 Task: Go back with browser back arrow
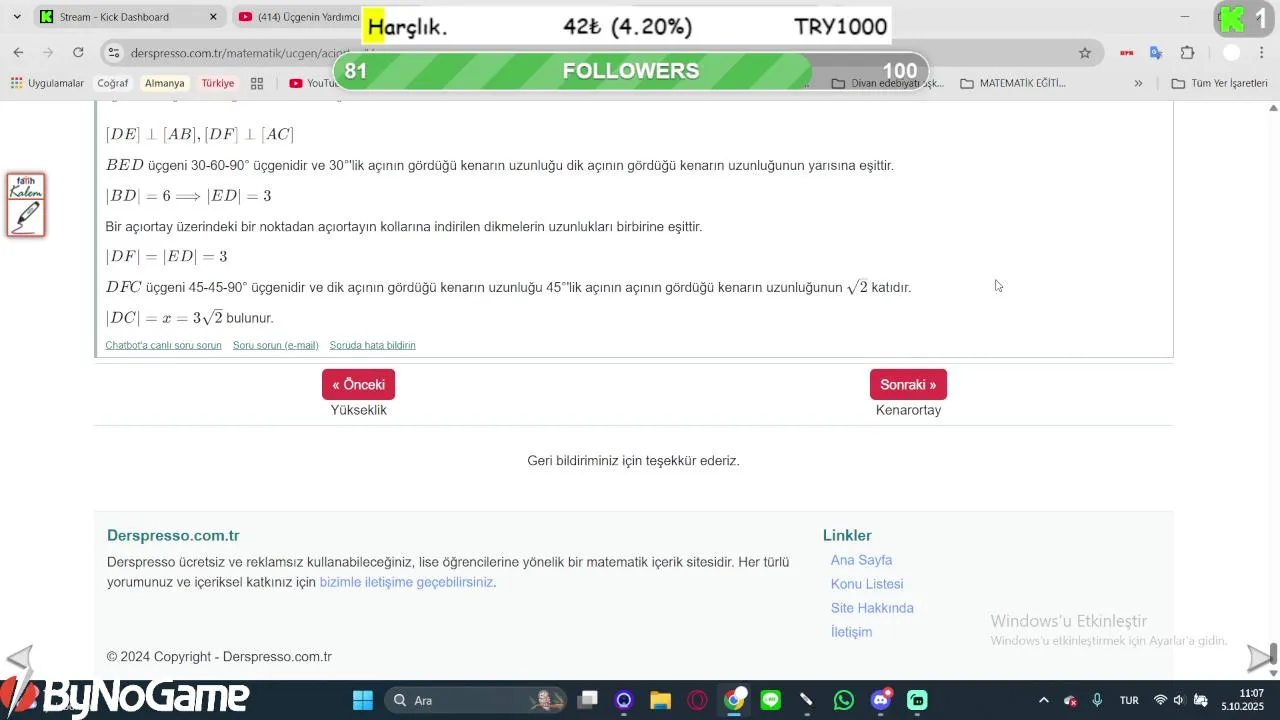coord(18,53)
